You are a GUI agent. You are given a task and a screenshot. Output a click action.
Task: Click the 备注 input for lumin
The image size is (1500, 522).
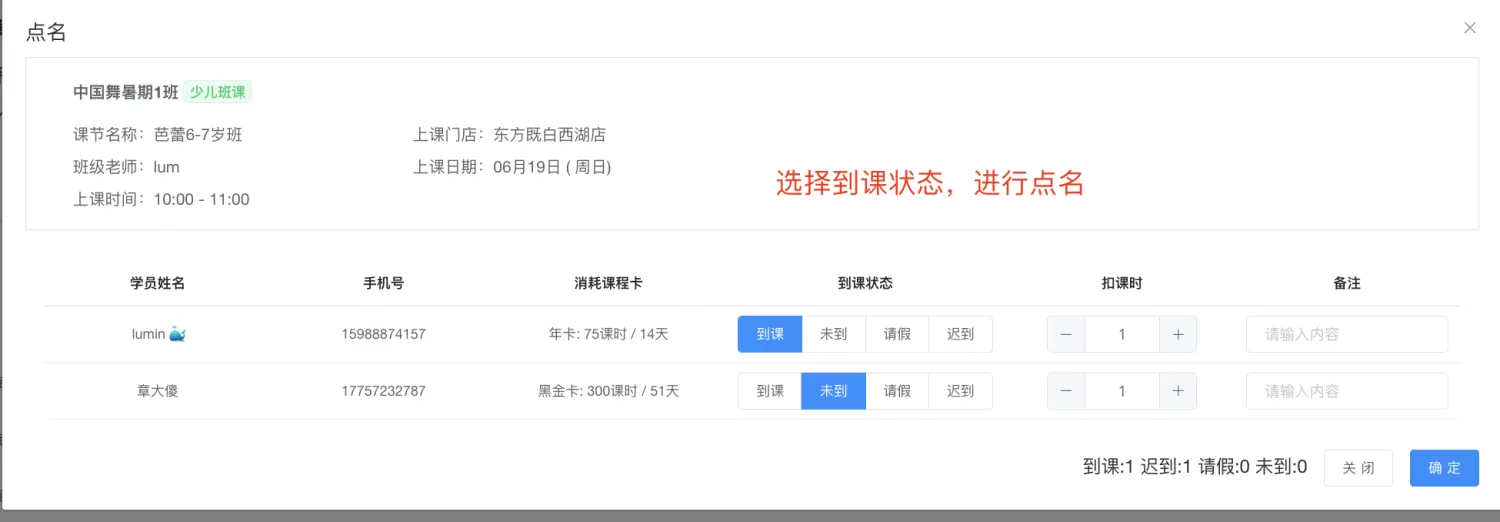click(x=1346, y=335)
